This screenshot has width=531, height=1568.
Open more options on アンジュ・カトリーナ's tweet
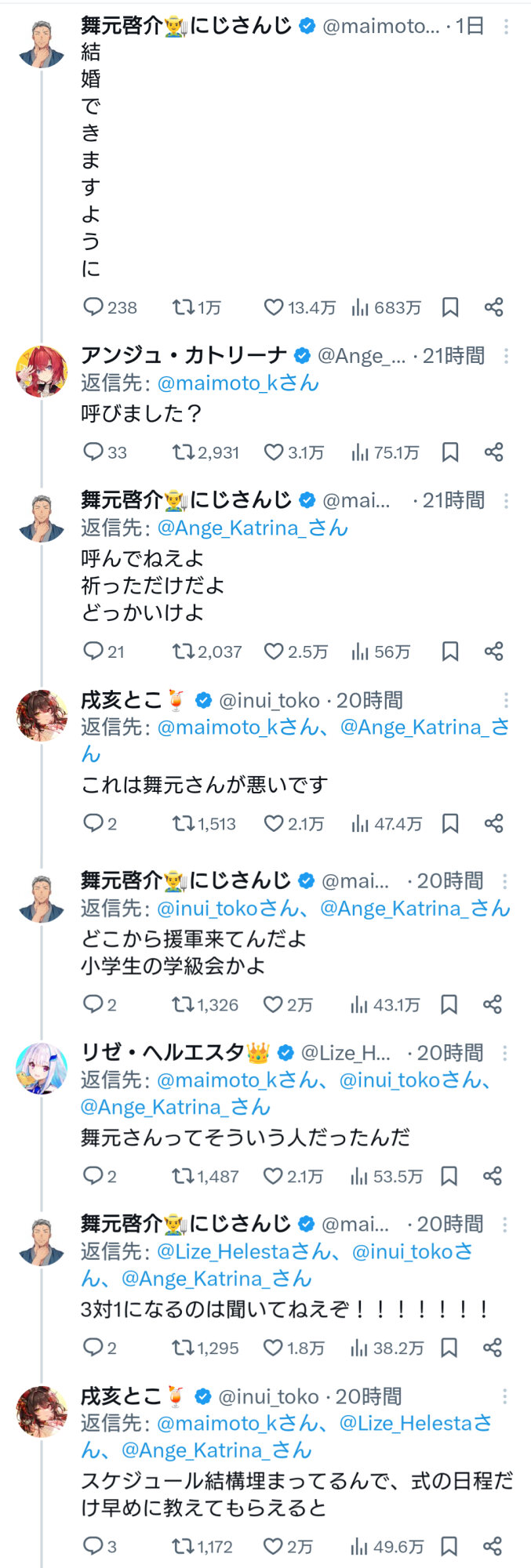506,357
